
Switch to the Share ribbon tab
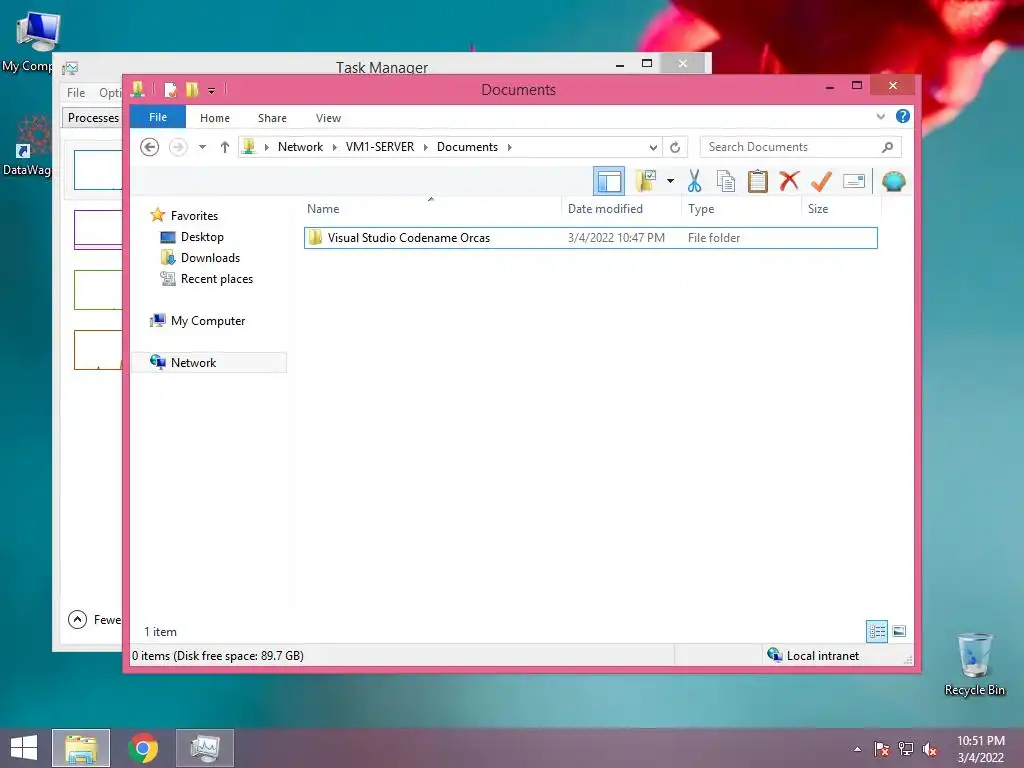pos(272,118)
